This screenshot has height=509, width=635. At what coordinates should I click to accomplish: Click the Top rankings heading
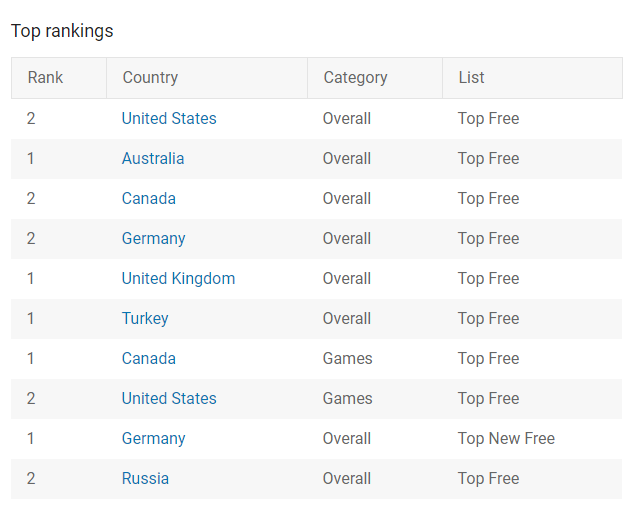[x=62, y=31]
